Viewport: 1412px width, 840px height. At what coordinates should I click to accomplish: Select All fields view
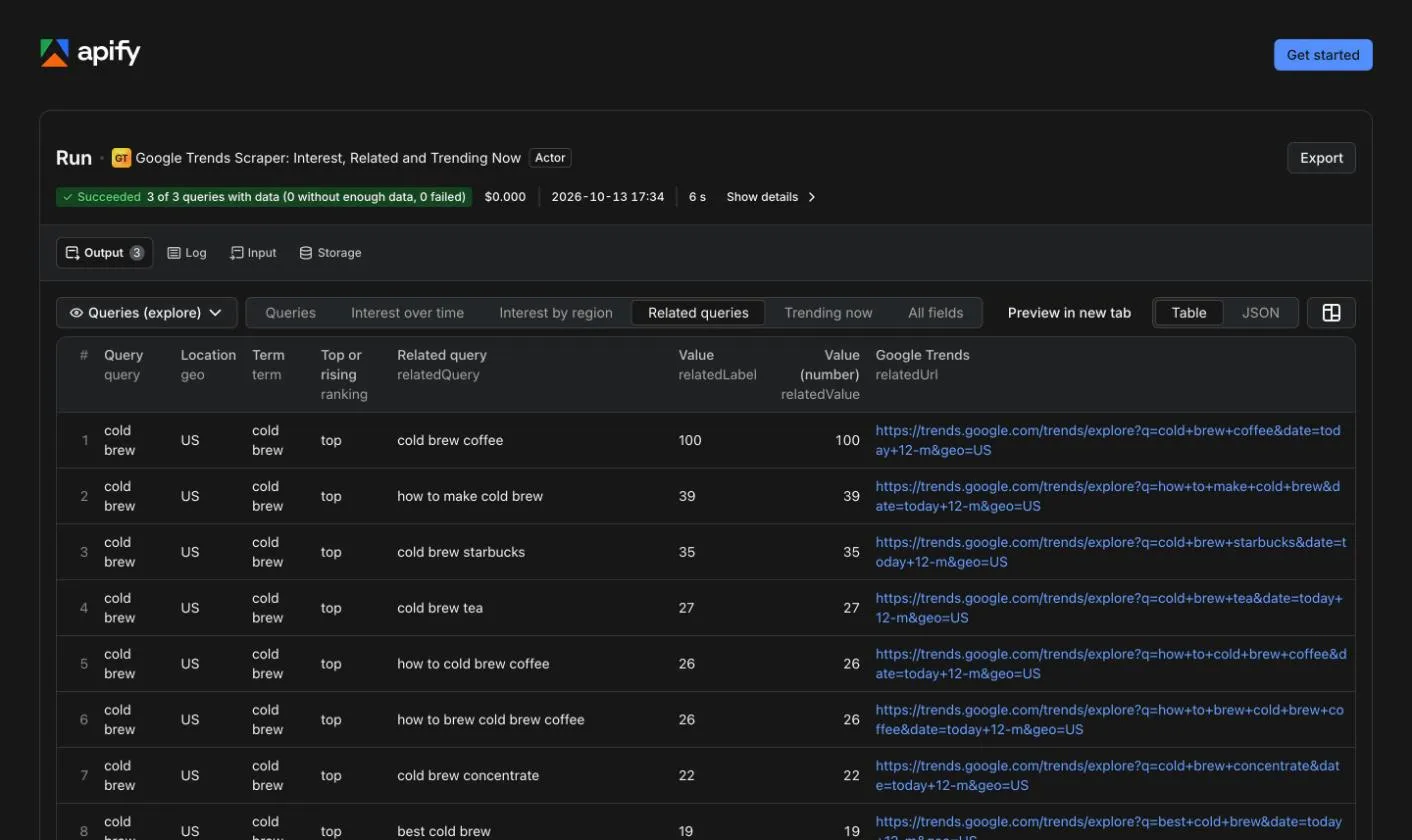click(936, 313)
